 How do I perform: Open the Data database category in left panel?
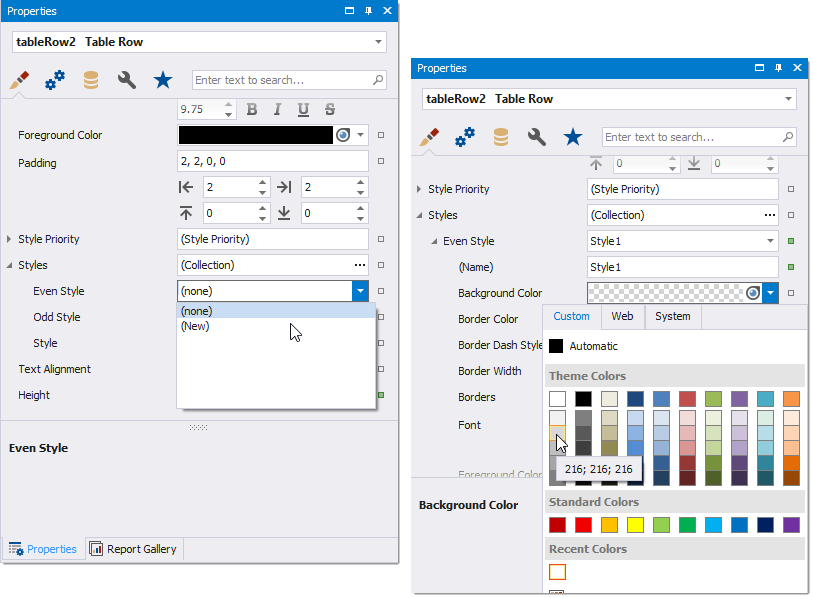click(91, 80)
